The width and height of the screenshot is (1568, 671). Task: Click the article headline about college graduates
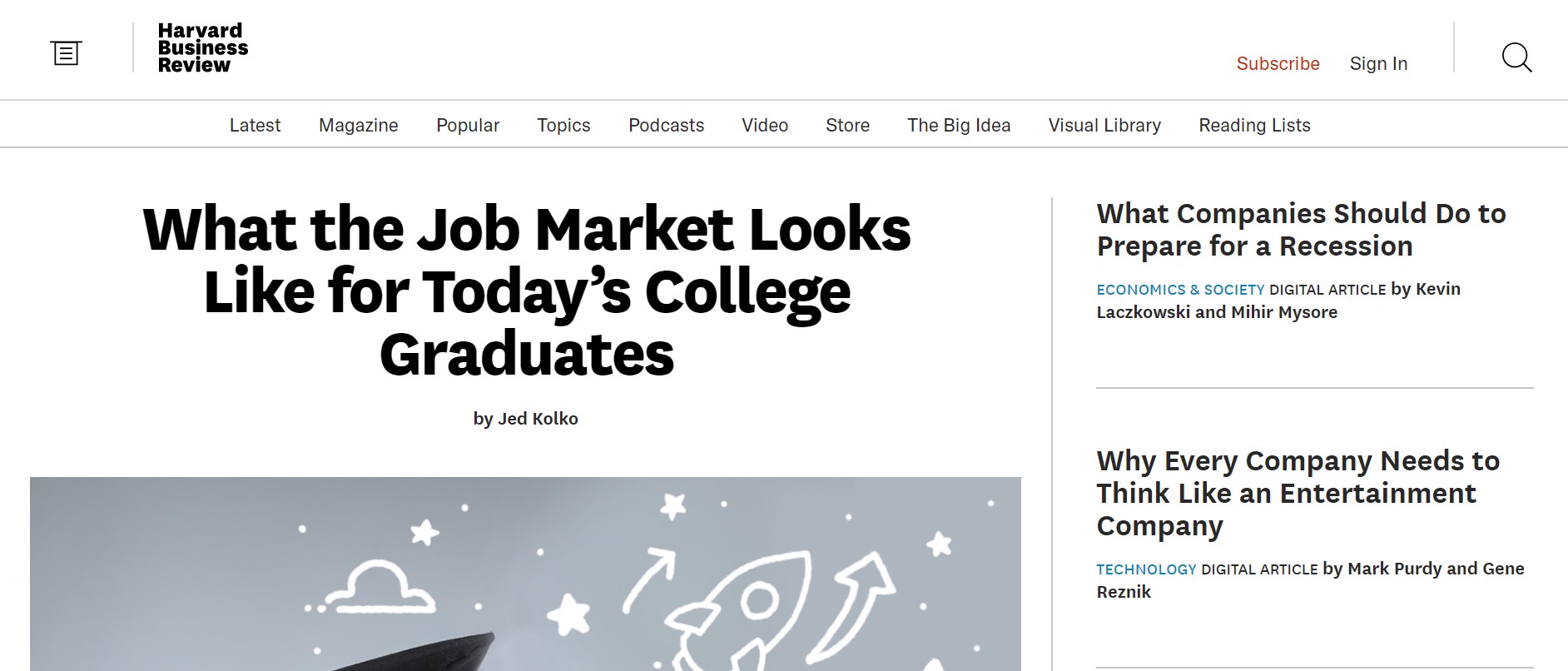tap(527, 291)
